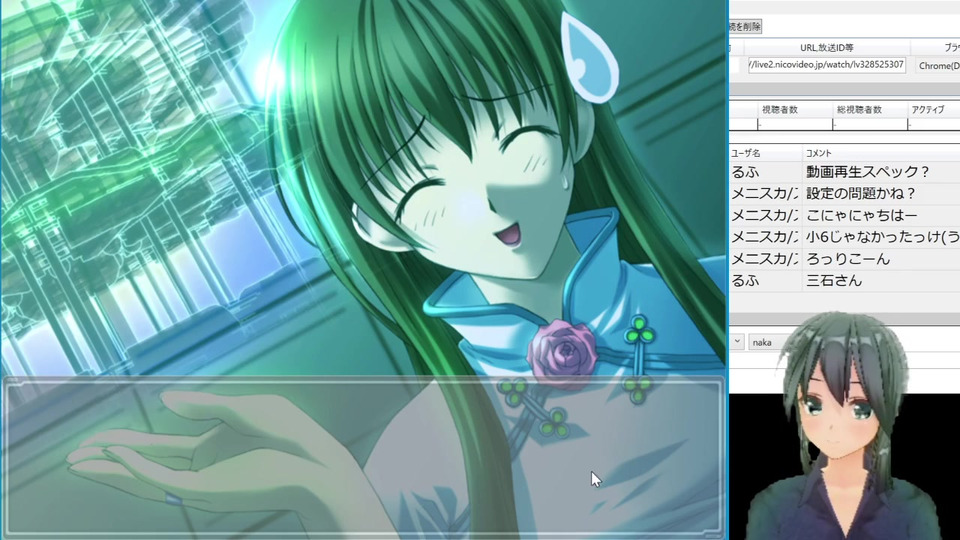
Task: Click the partly visible 削除 (delete connection) button
Action: pyautogui.click(x=745, y=26)
